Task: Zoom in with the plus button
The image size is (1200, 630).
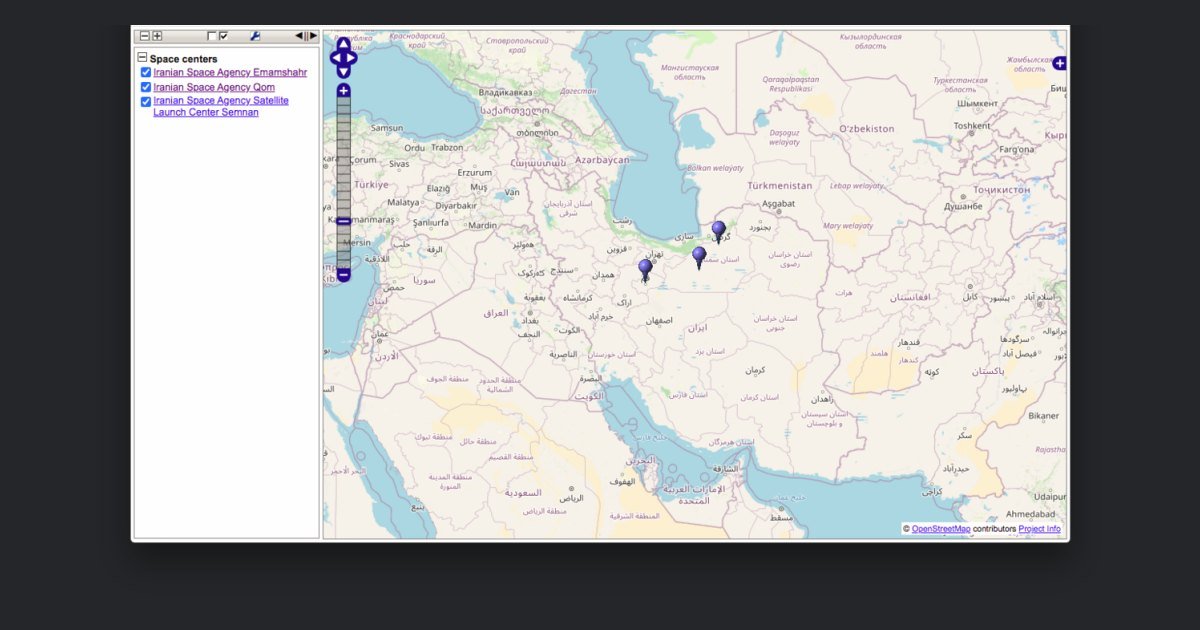Action: tap(343, 91)
